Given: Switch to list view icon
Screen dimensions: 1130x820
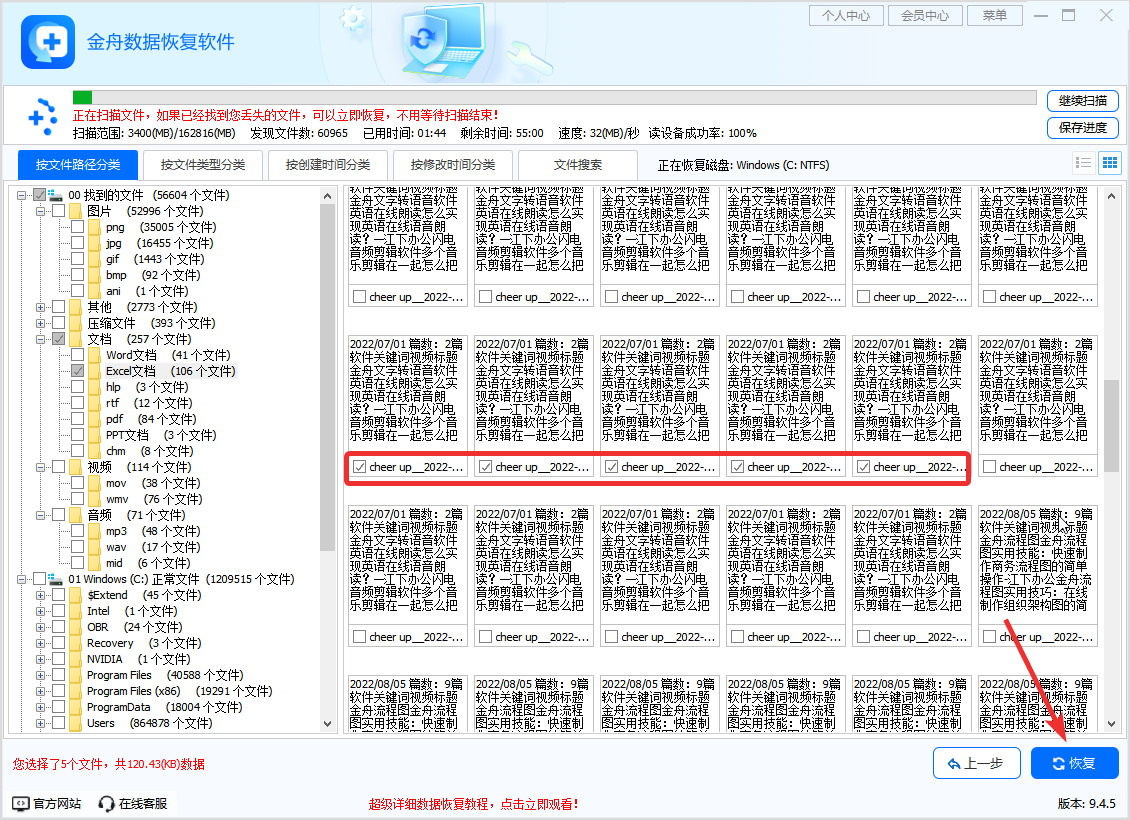Looking at the screenshot, I should click(1083, 163).
